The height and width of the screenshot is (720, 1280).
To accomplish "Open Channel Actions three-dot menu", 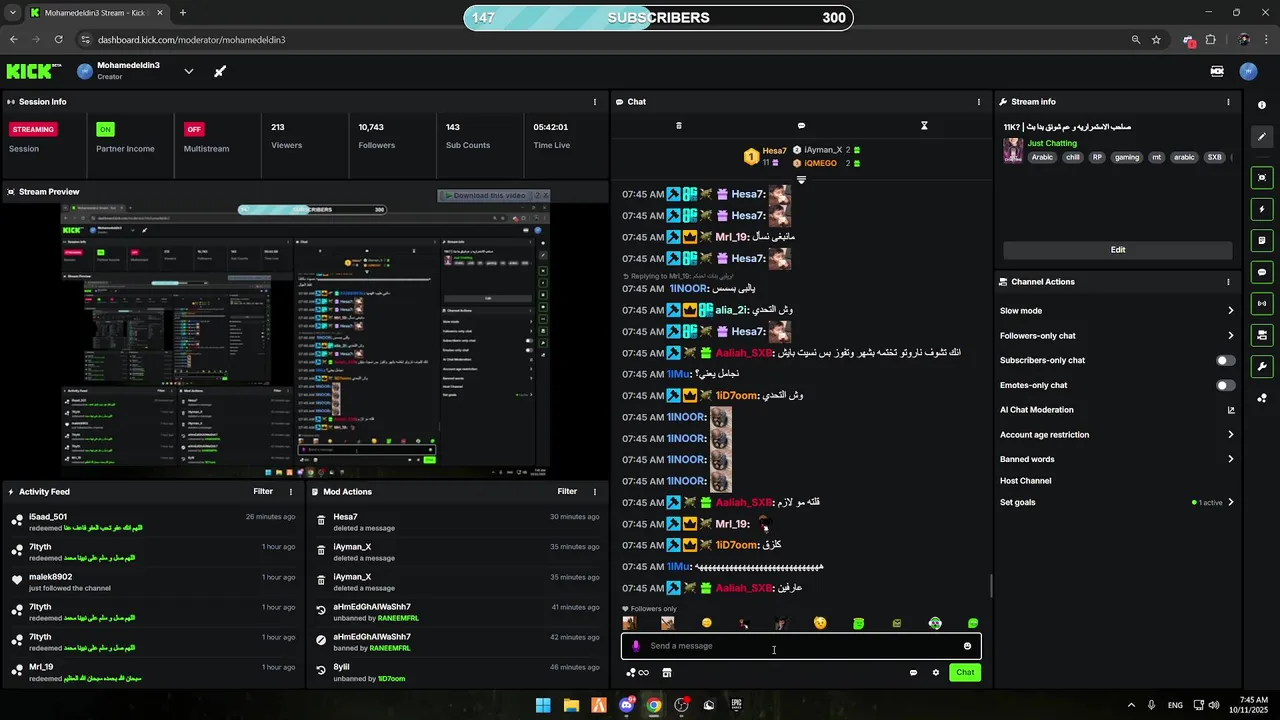I will 1229,282.
